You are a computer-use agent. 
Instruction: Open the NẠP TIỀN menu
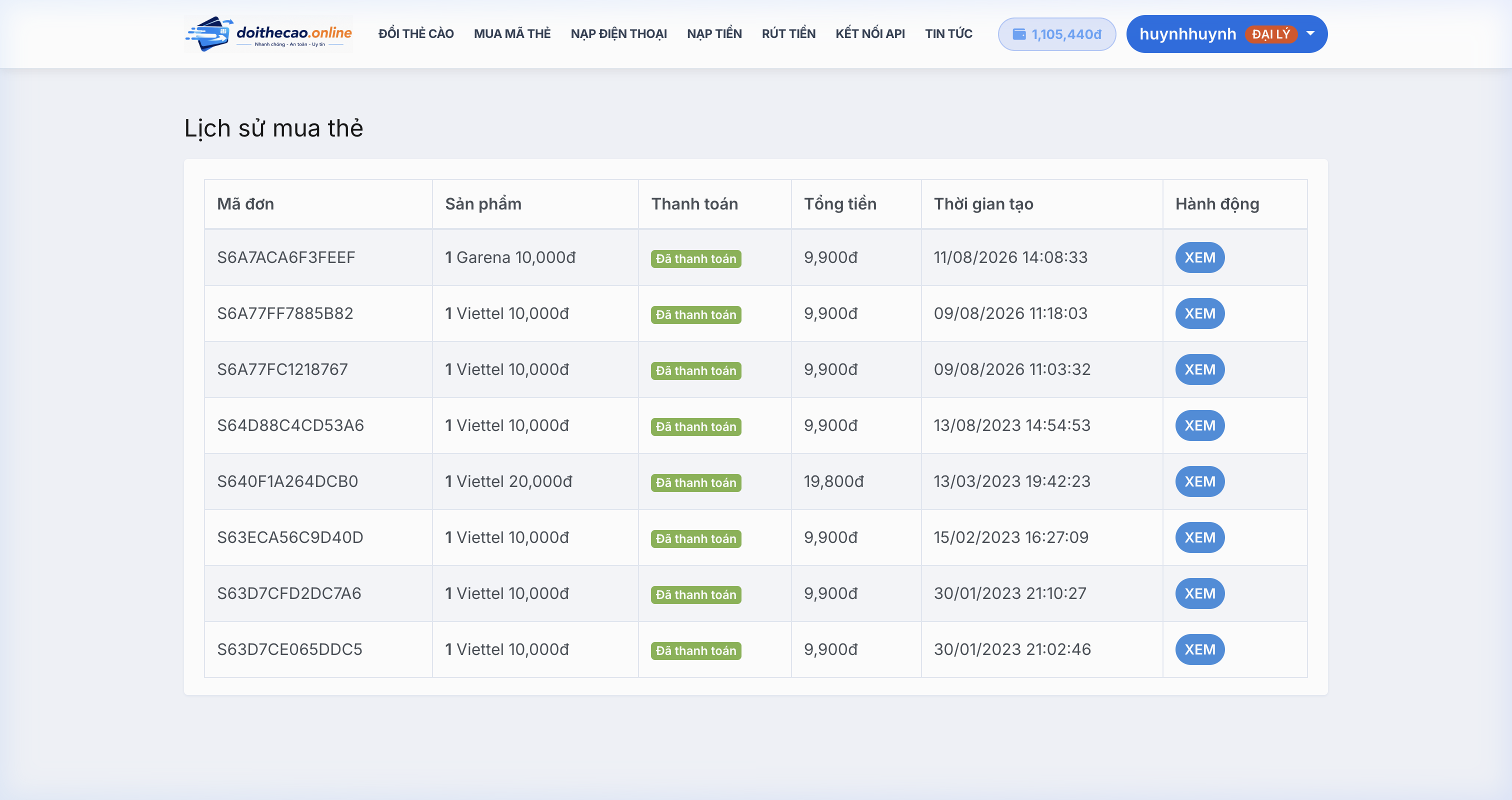[714, 34]
